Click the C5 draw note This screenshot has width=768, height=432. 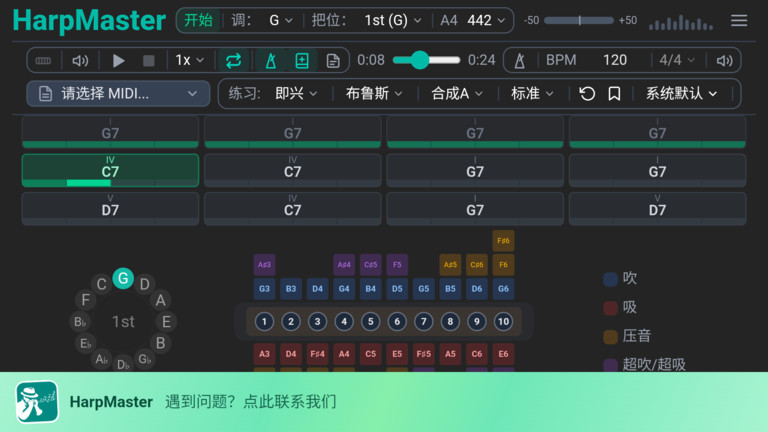[x=370, y=354]
